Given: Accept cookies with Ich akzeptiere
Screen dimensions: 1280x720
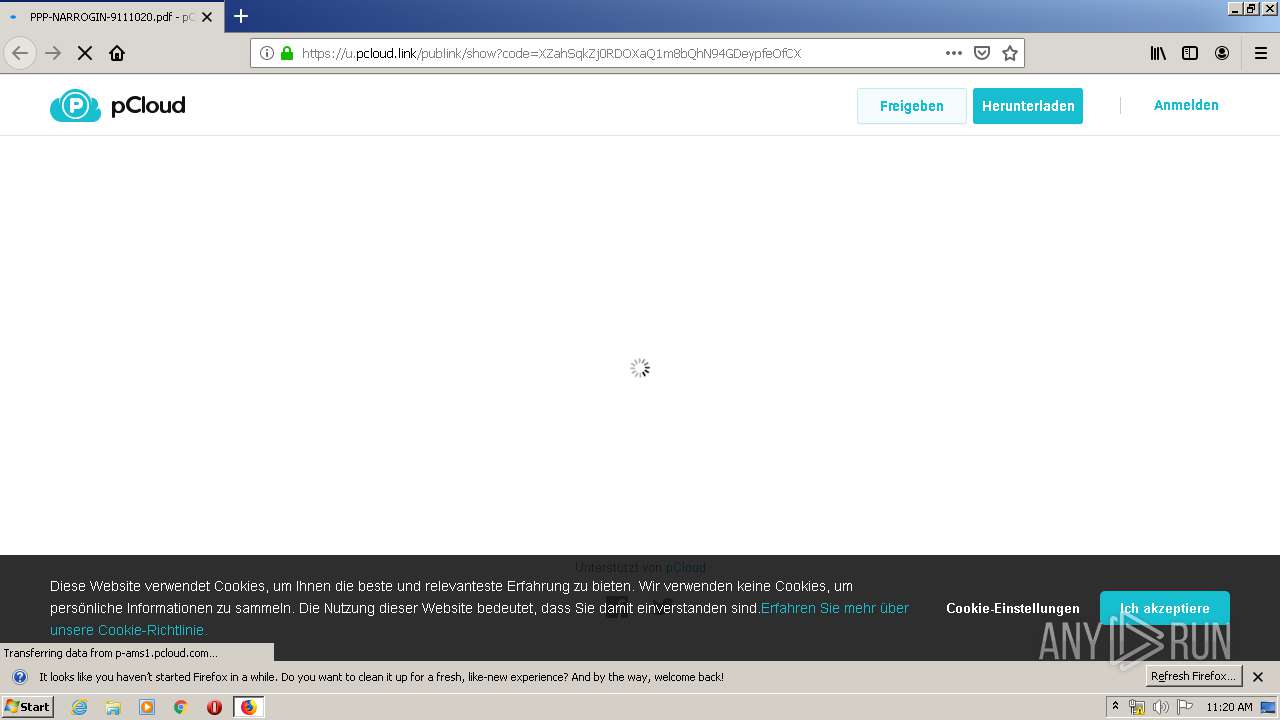Looking at the screenshot, I should [x=1165, y=608].
